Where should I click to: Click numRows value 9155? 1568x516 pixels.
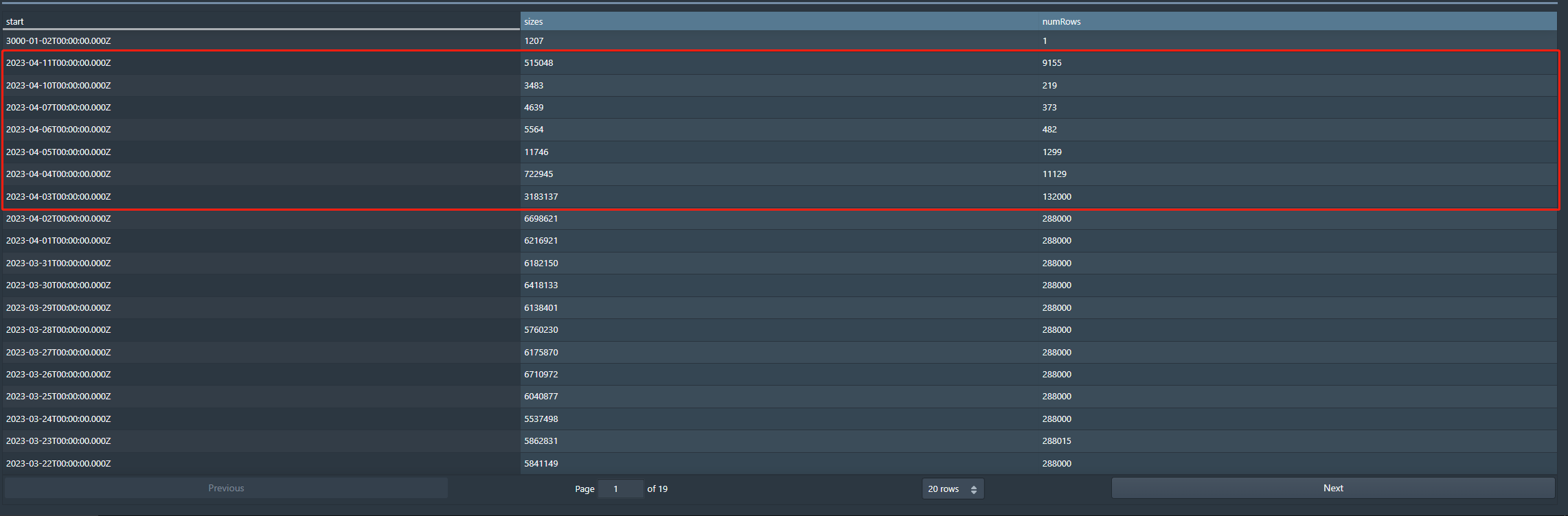point(1052,63)
